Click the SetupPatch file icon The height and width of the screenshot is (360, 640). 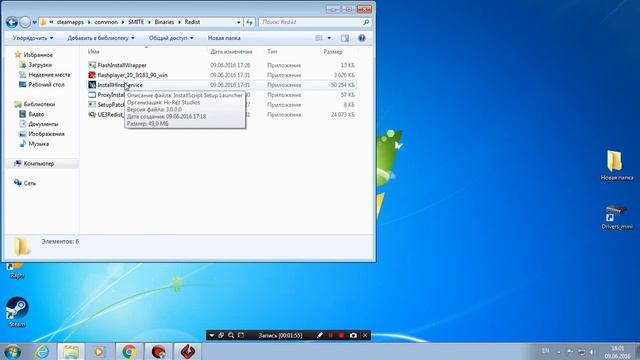pos(92,104)
